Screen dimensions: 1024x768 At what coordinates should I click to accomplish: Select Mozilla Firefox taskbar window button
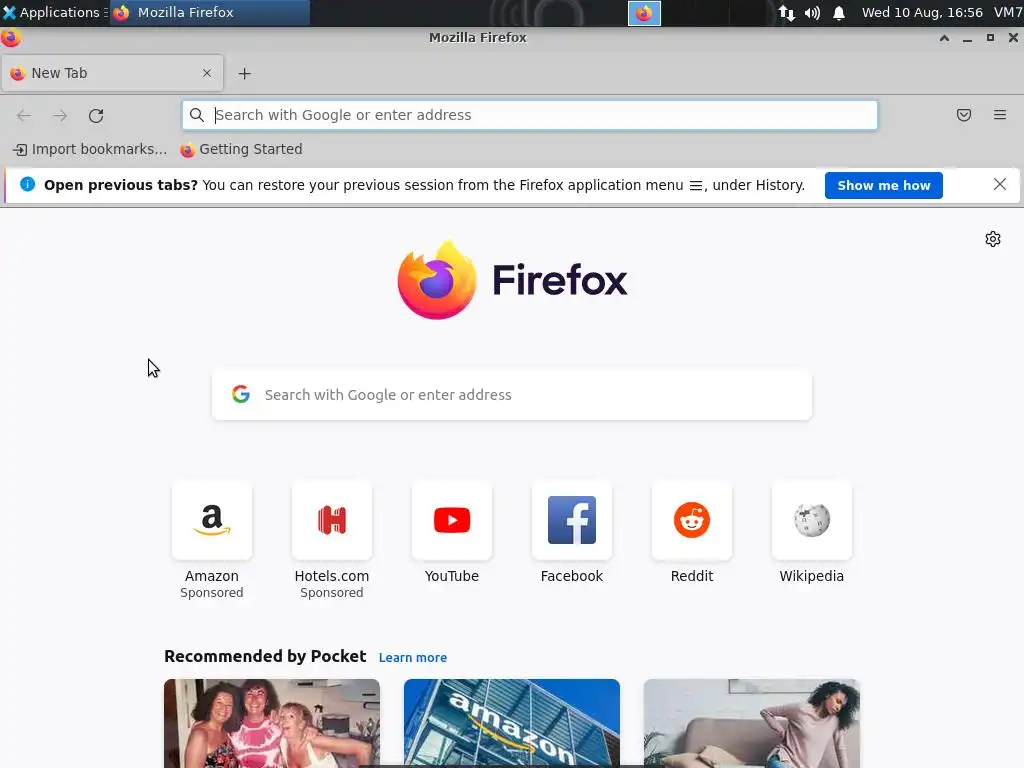click(210, 12)
